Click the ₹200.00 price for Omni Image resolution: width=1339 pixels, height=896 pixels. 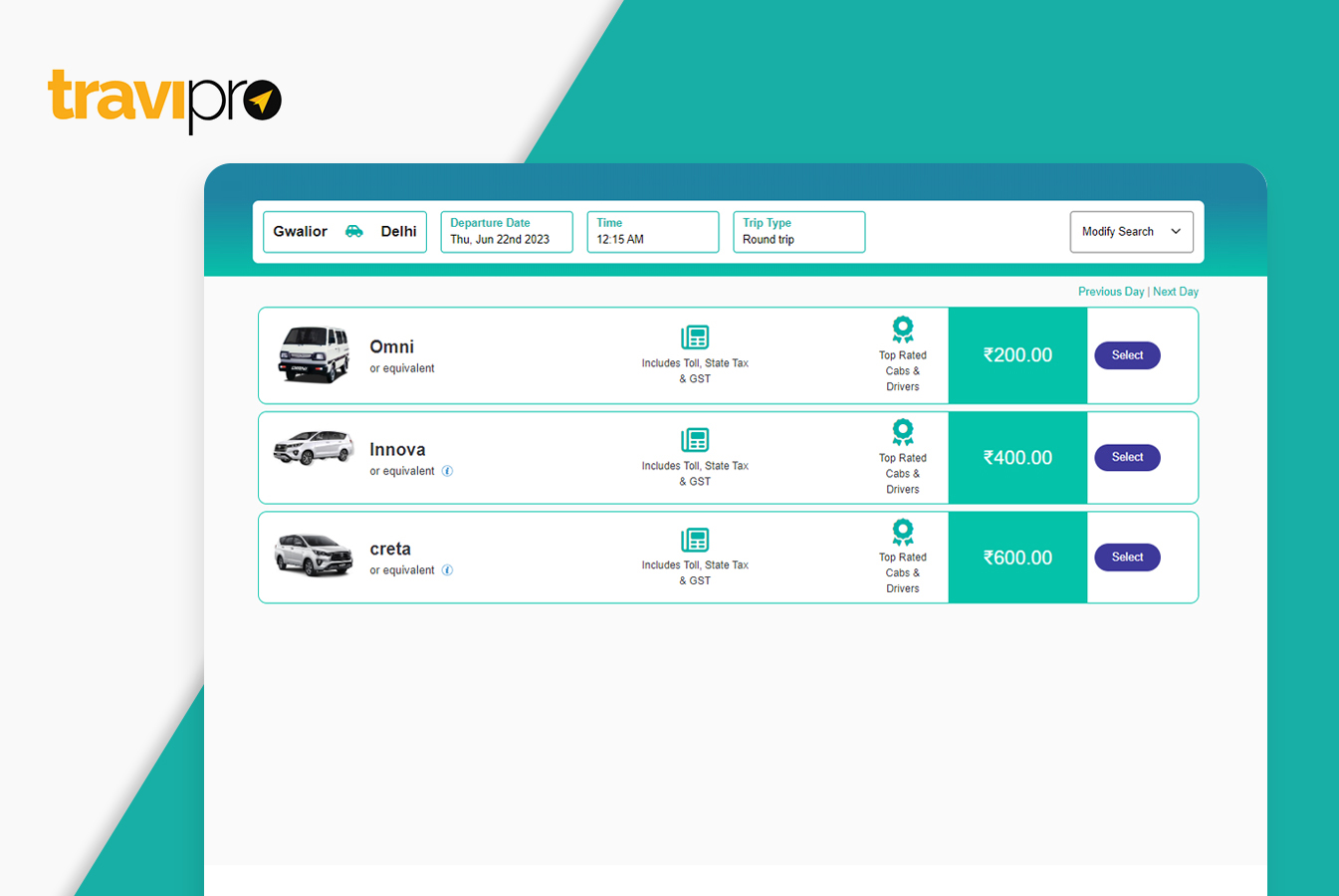[x=1017, y=355]
